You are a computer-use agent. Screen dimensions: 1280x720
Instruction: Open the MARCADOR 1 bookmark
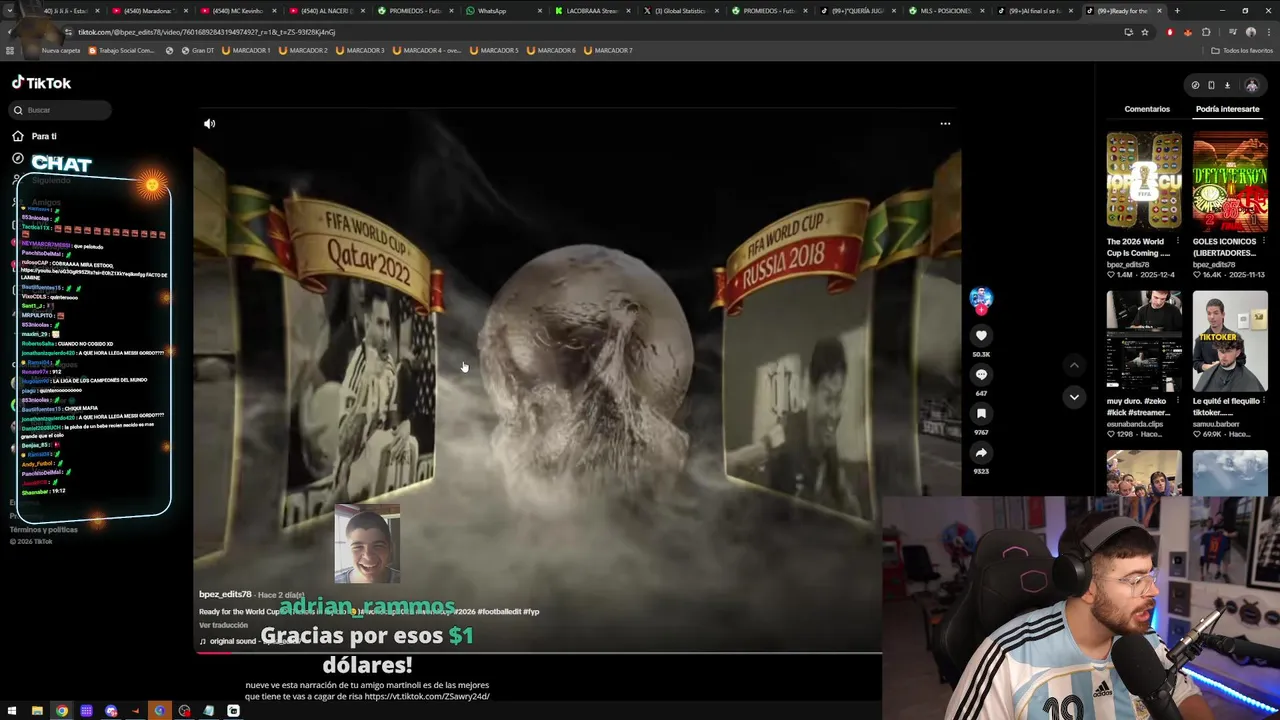(246, 50)
